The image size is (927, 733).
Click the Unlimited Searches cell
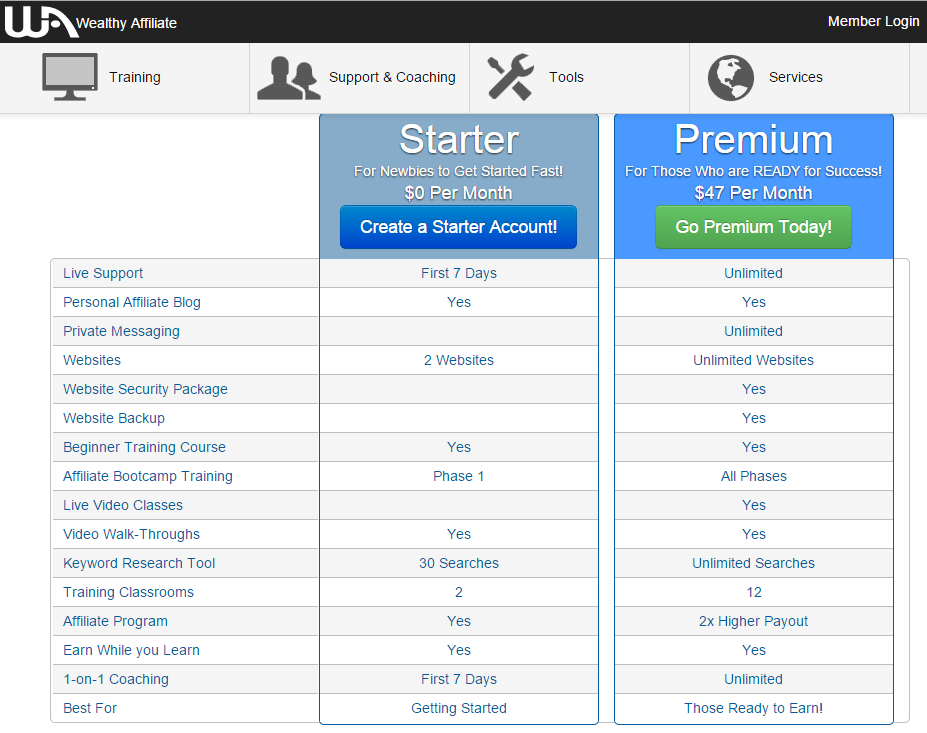point(753,563)
